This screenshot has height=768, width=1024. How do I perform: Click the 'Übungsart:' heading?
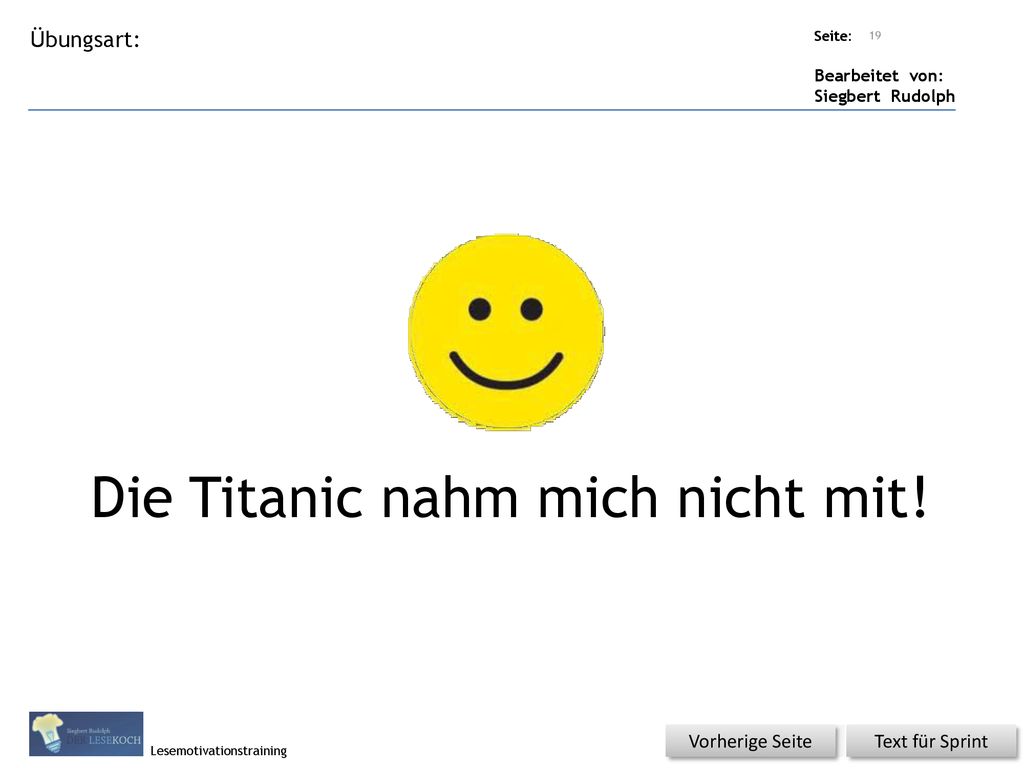85,40
